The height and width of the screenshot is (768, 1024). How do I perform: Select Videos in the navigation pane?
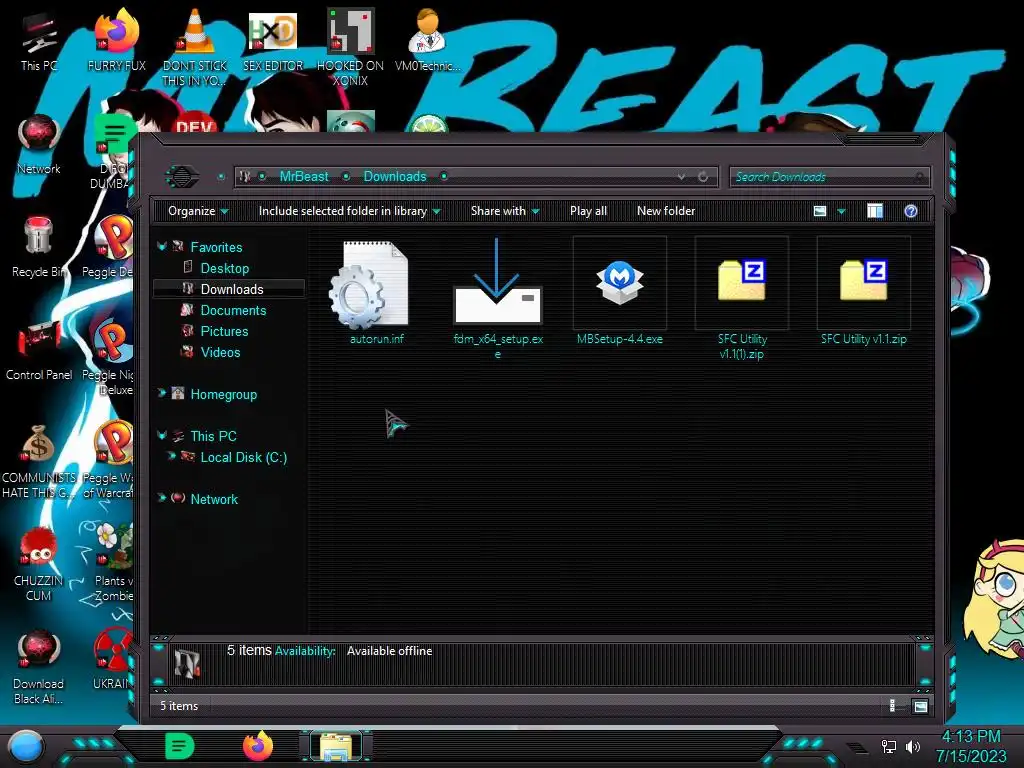(220, 352)
